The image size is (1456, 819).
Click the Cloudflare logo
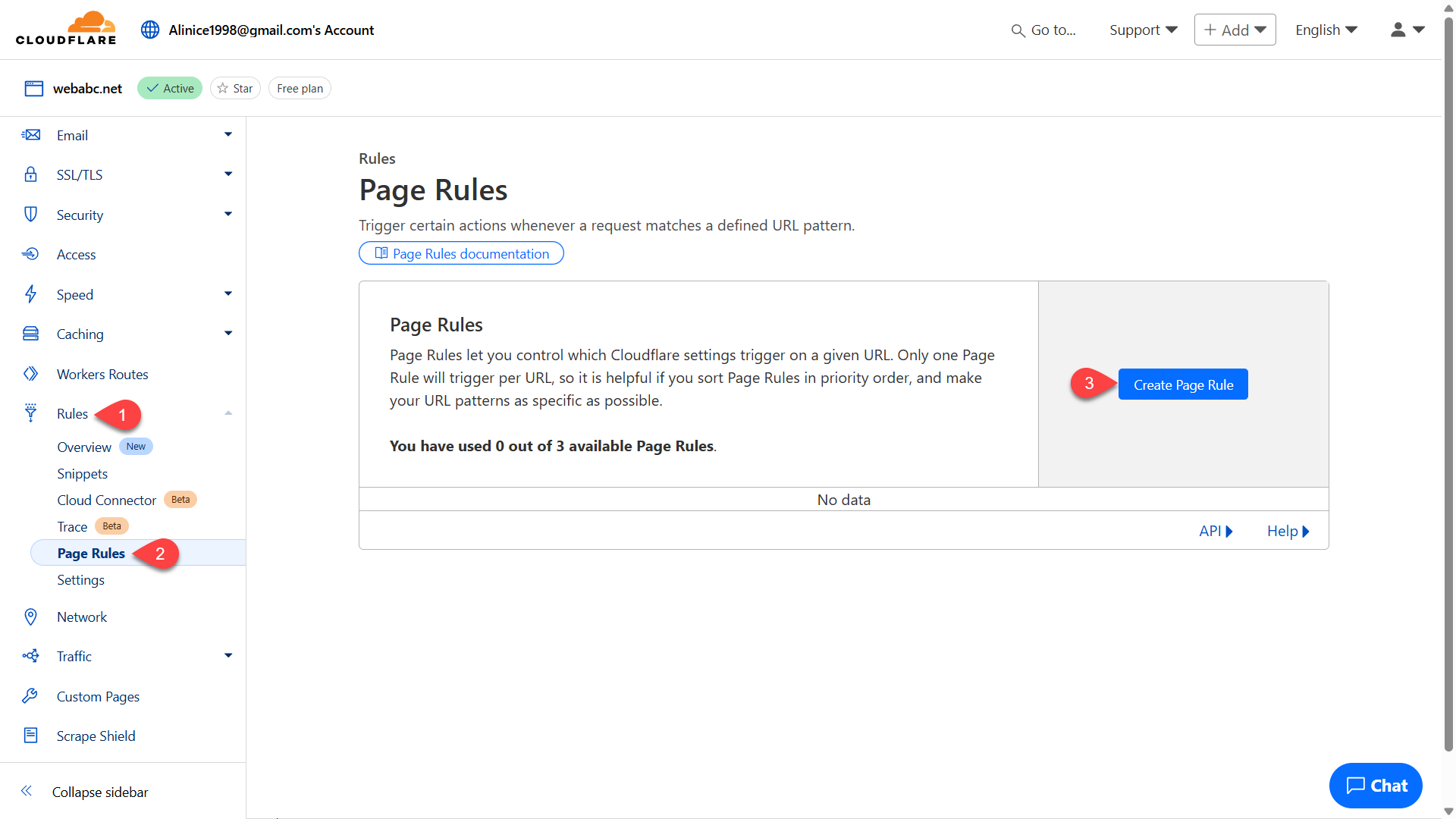tap(66, 29)
